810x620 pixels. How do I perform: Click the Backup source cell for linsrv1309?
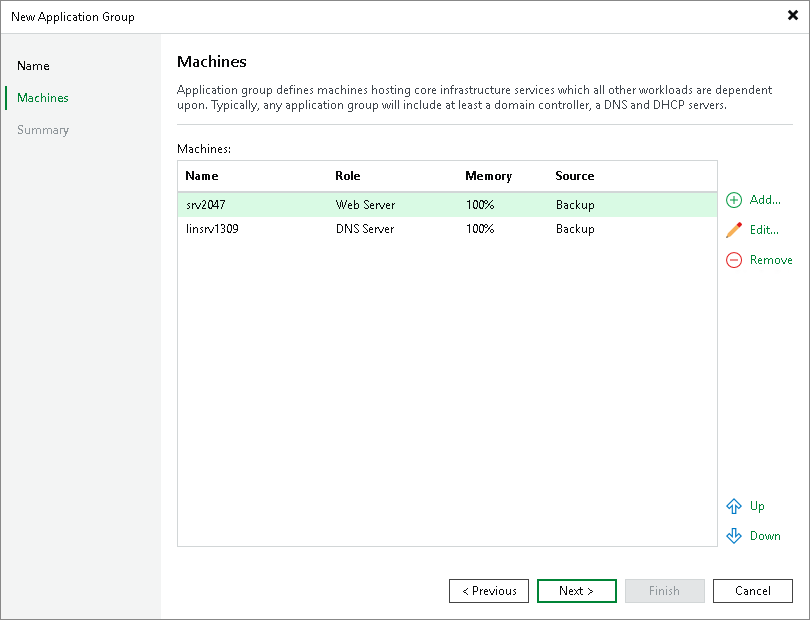click(575, 229)
